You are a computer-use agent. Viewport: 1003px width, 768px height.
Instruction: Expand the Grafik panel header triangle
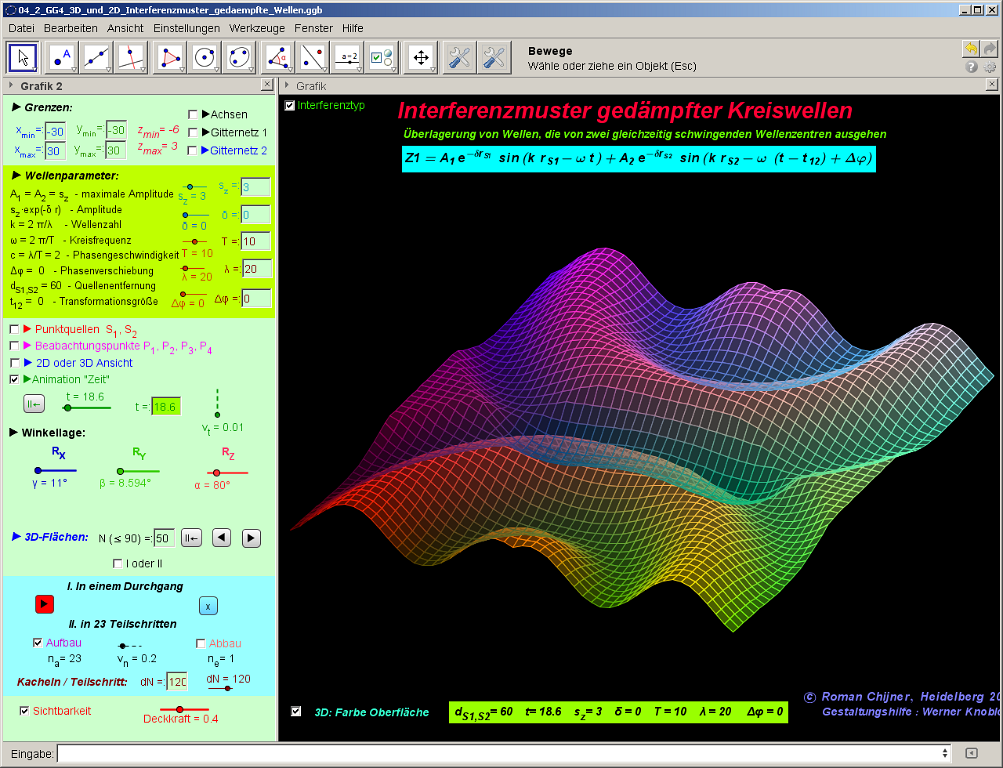tap(286, 86)
